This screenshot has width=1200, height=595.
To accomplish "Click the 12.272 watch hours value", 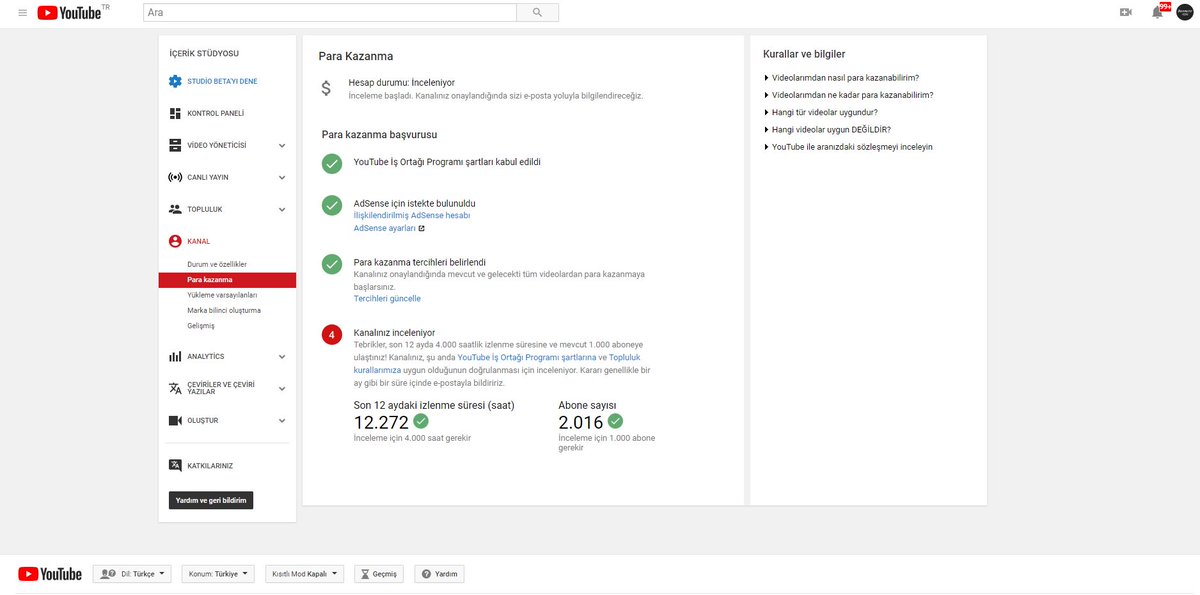I will 382,423.
